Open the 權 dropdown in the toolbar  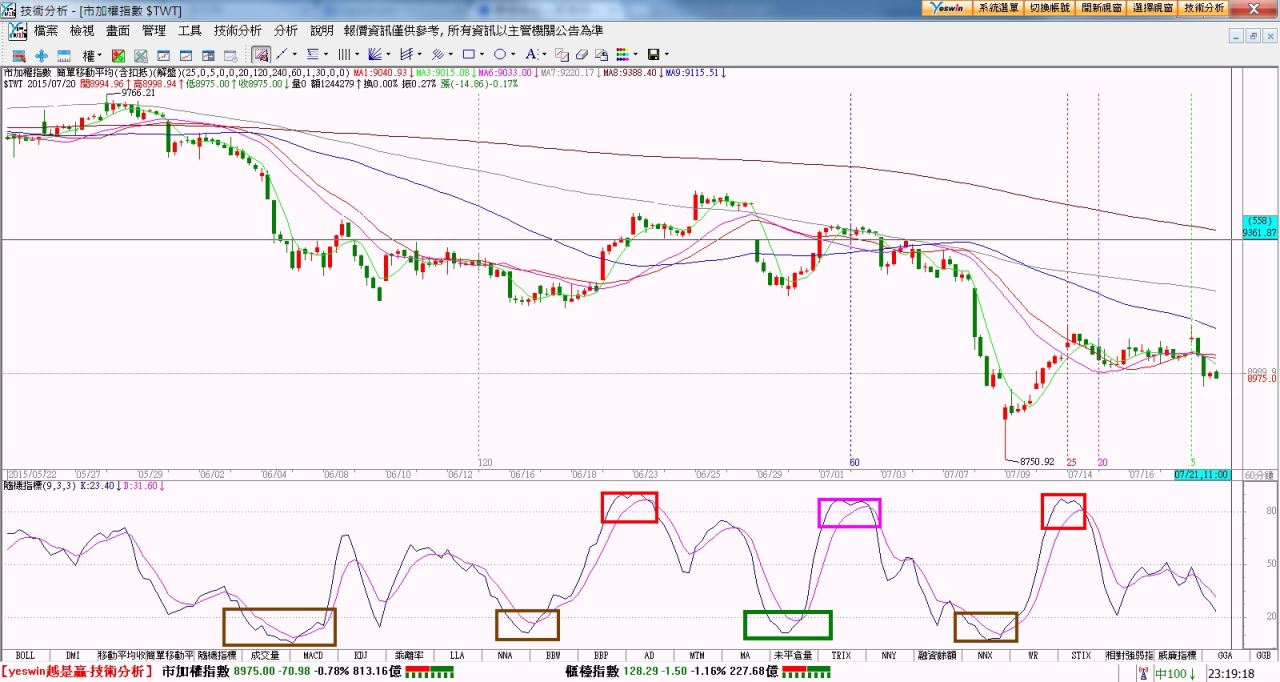point(92,55)
